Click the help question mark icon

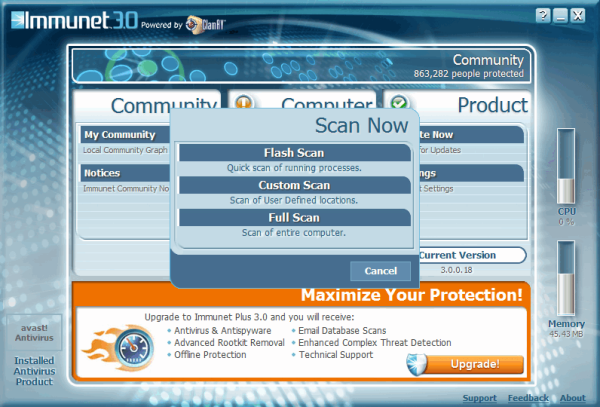point(543,16)
